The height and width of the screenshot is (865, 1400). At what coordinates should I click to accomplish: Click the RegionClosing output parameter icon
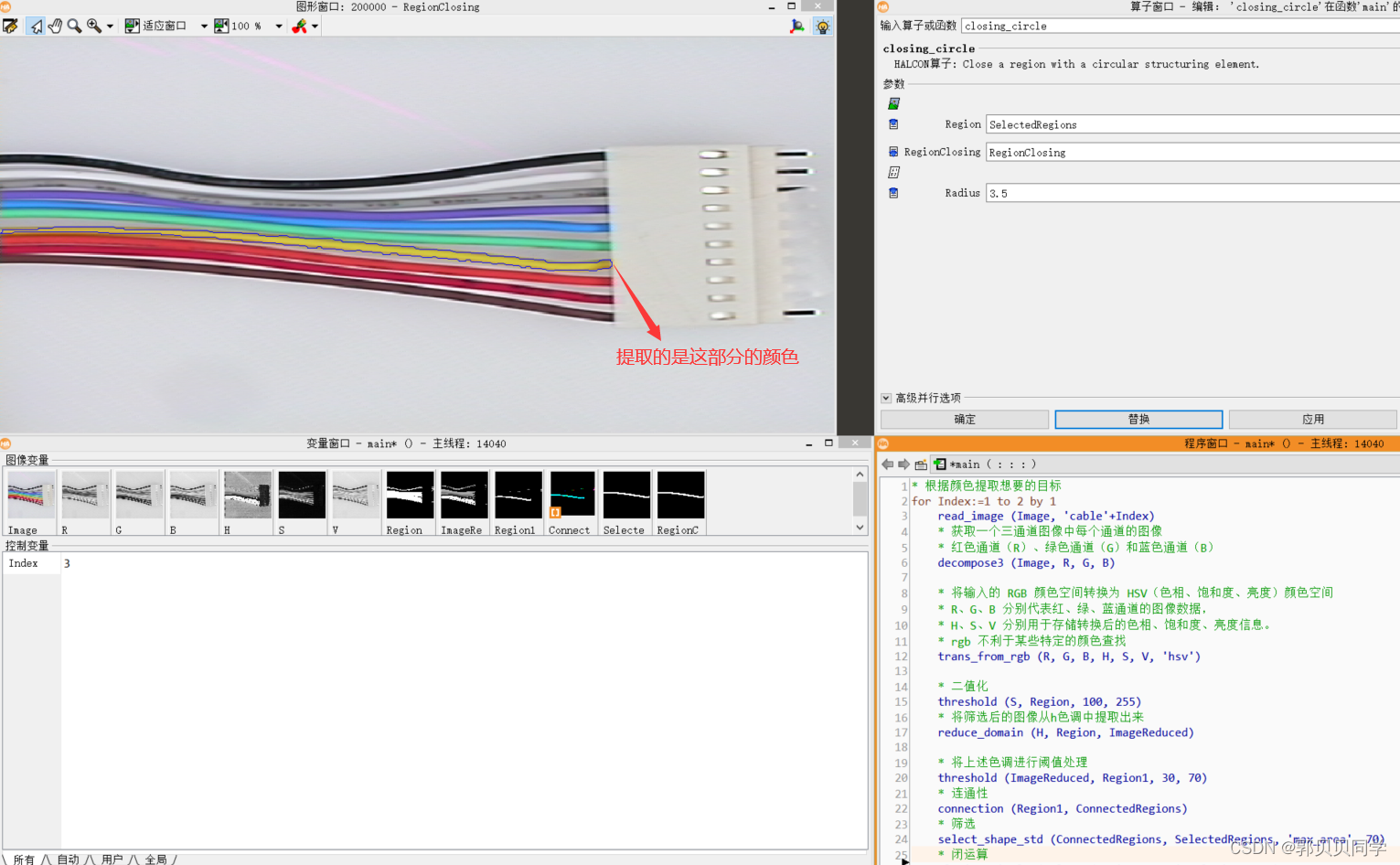pos(893,152)
